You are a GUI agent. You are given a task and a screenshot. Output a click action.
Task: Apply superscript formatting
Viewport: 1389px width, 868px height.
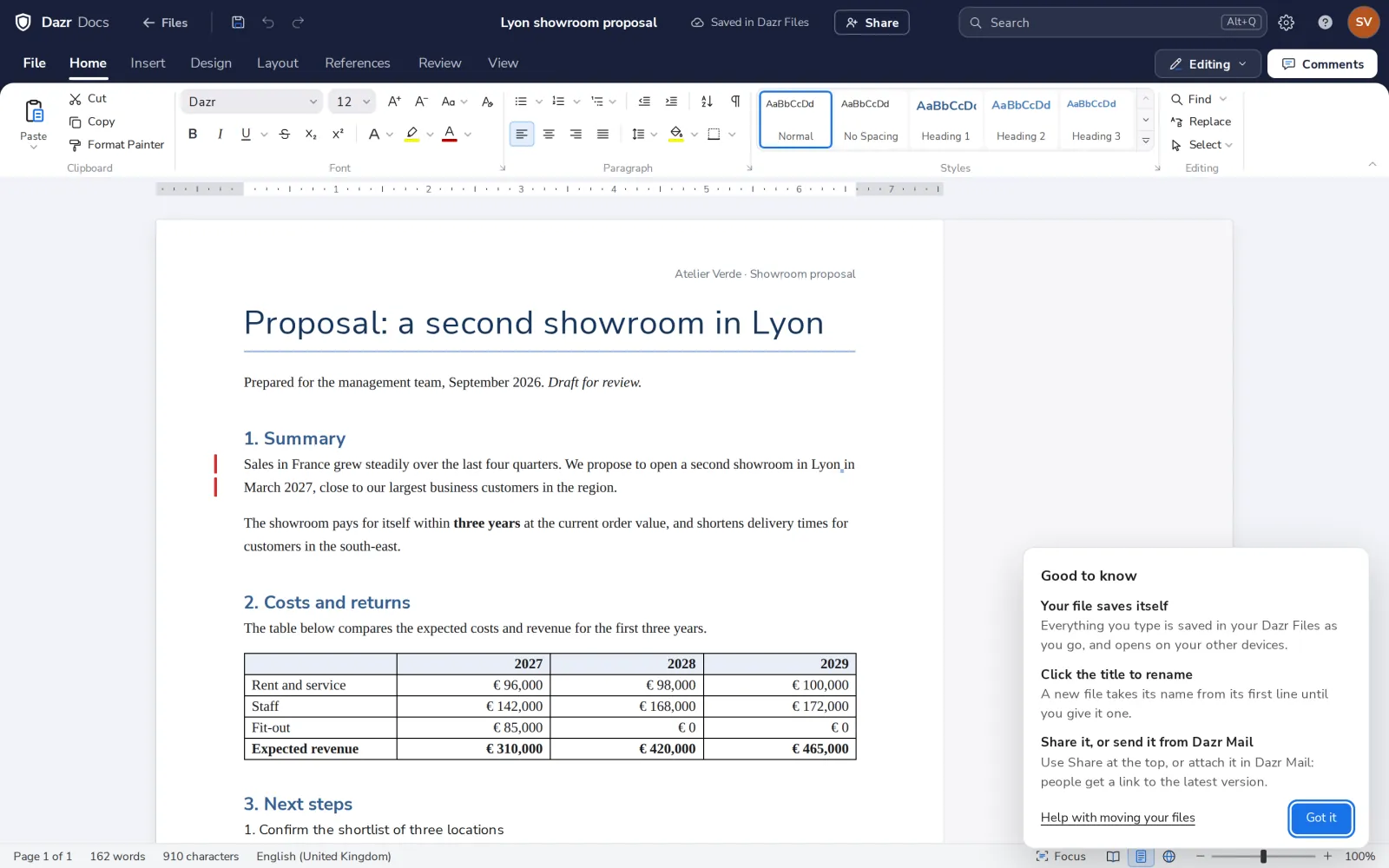[x=338, y=134]
